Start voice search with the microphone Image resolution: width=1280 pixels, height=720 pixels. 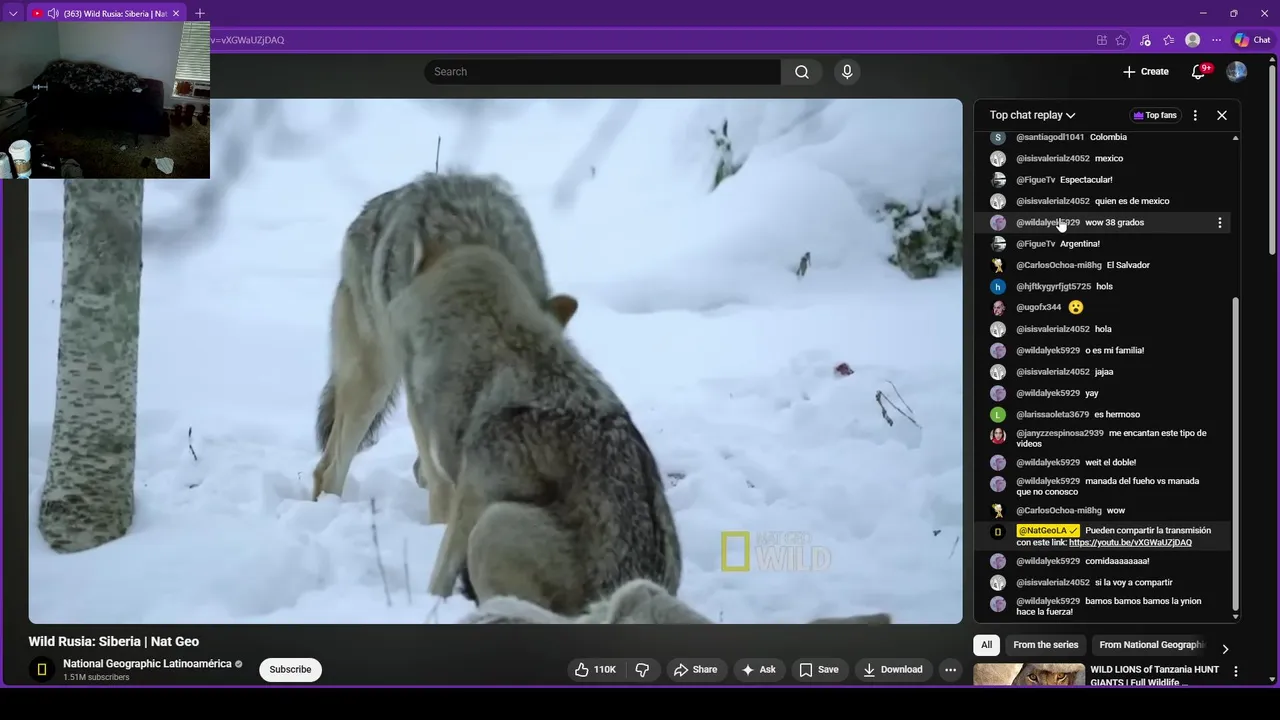click(x=847, y=72)
